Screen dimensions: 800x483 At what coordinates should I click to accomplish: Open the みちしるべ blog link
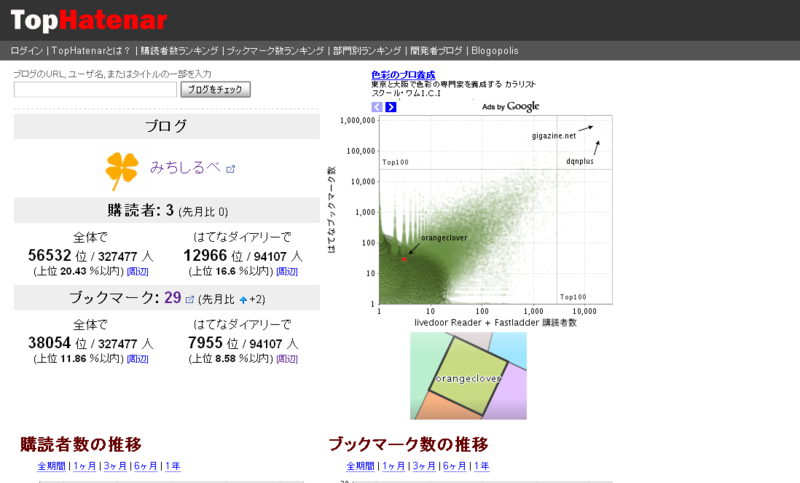coord(185,167)
